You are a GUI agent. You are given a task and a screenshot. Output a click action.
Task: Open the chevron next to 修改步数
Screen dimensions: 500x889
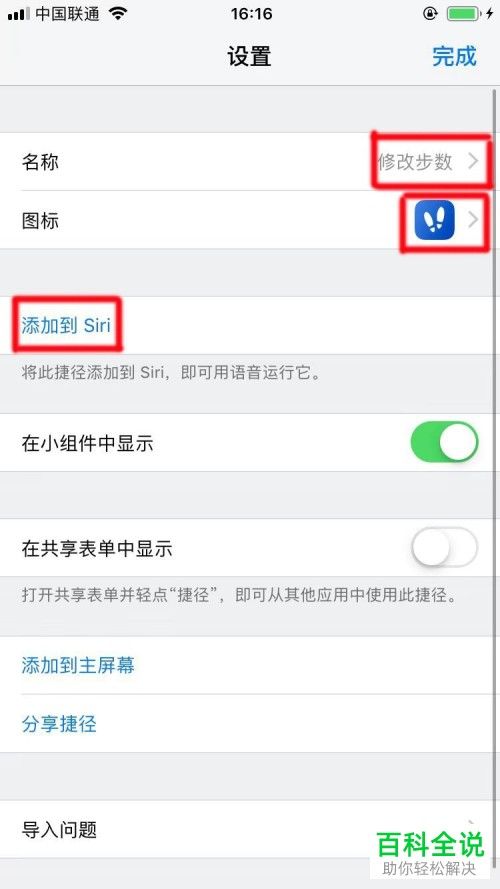(473, 162)
